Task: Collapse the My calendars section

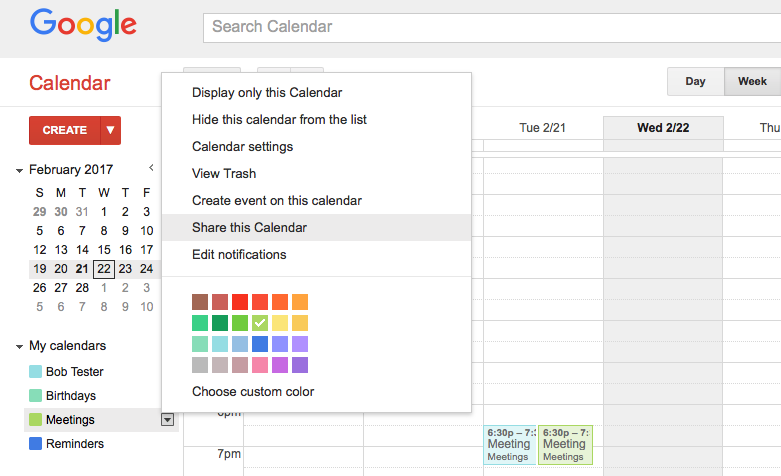Action: tap(19, 347)
